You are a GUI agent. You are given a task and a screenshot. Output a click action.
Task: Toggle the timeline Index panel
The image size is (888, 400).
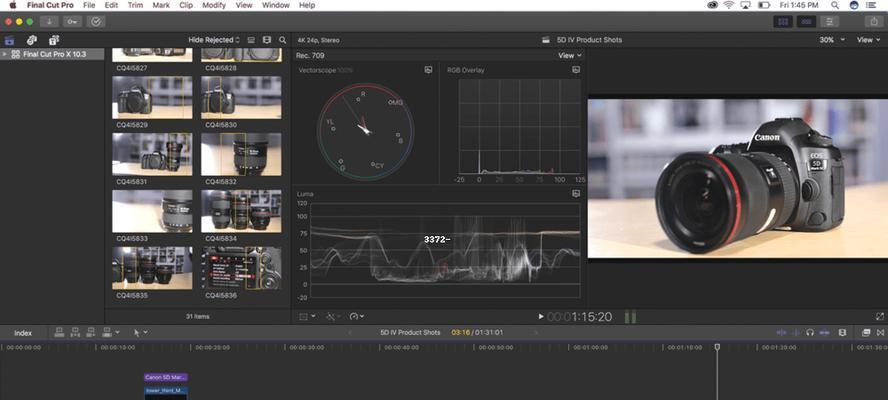[x=23, y=333]
